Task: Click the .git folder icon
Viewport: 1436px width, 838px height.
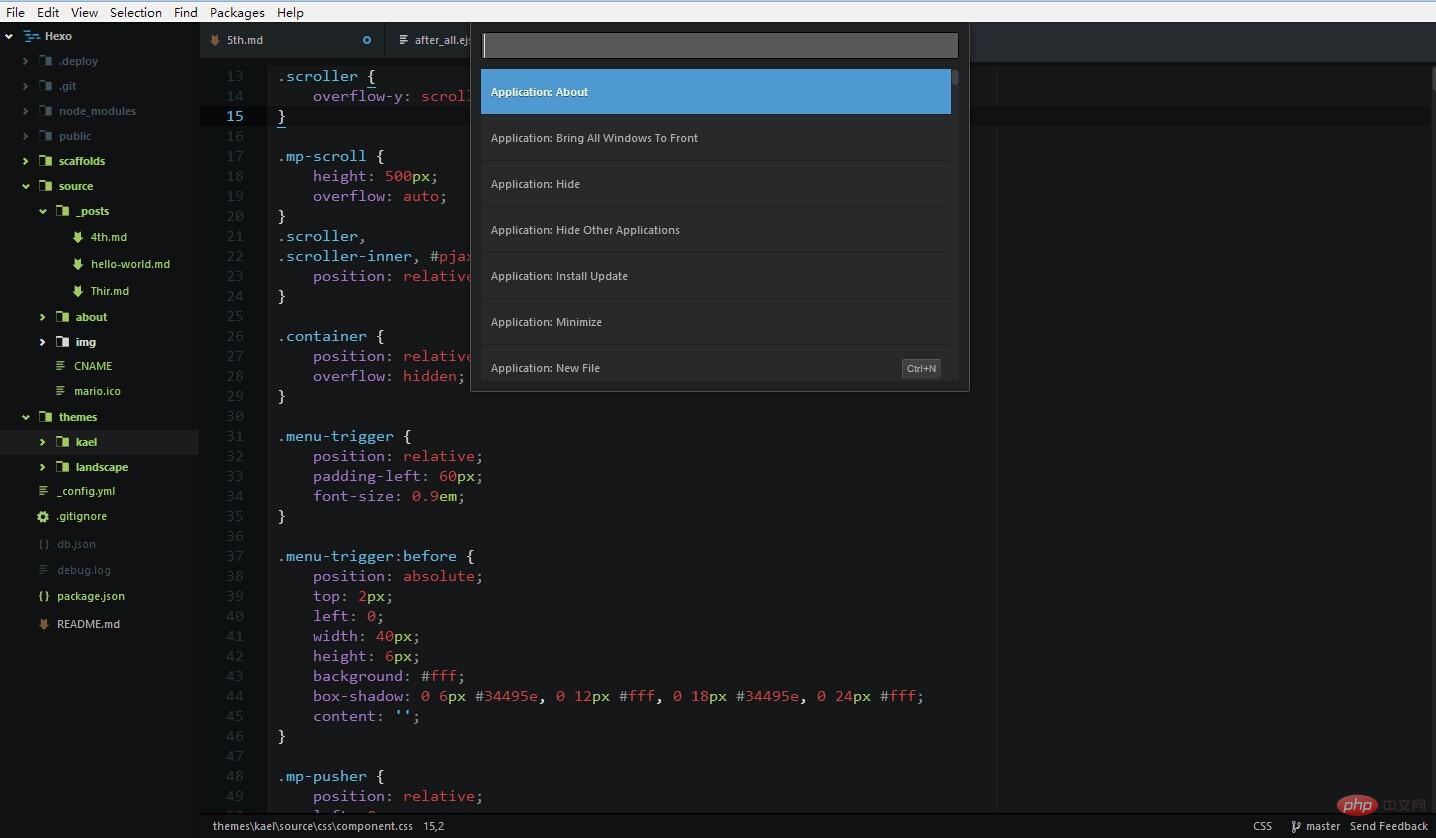Action: tap(45, 86)
